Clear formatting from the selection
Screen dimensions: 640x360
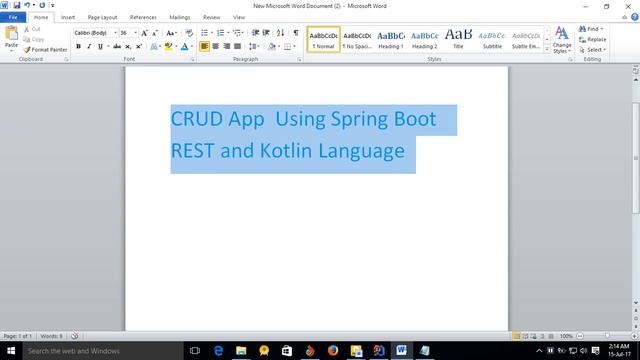click(x=189, y=33)
